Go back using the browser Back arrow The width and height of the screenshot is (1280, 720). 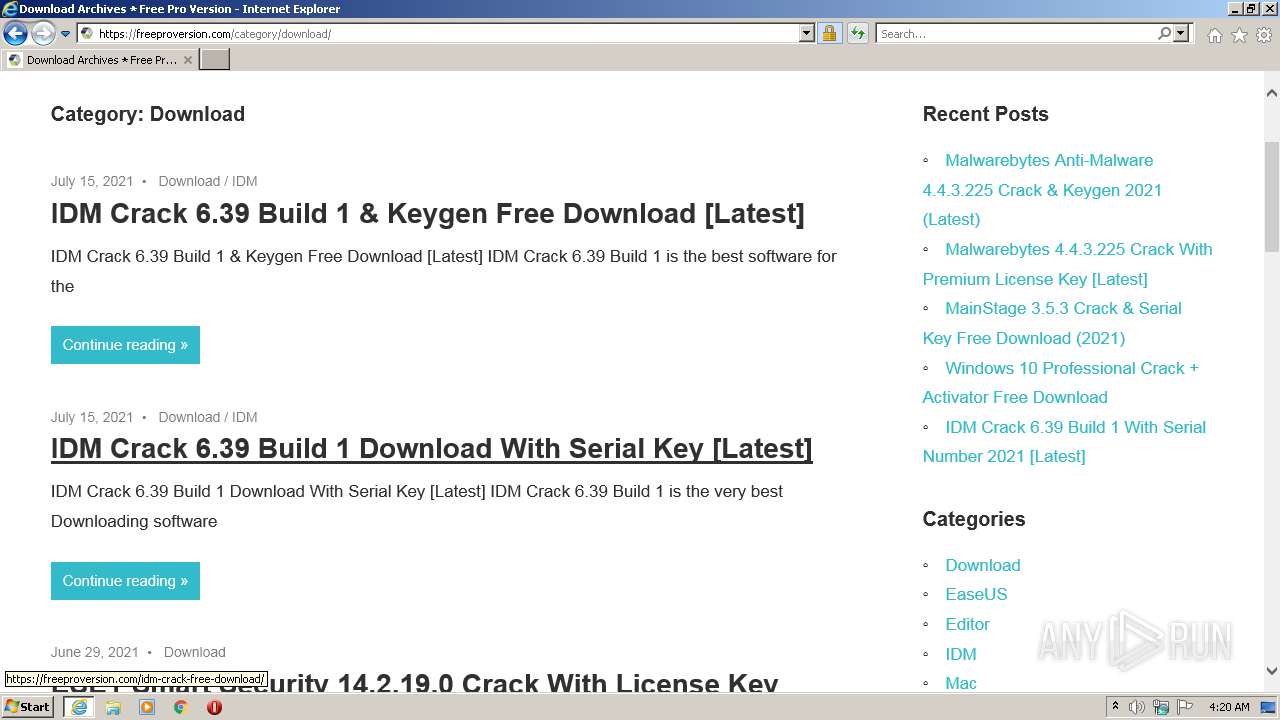coord(15,34)
